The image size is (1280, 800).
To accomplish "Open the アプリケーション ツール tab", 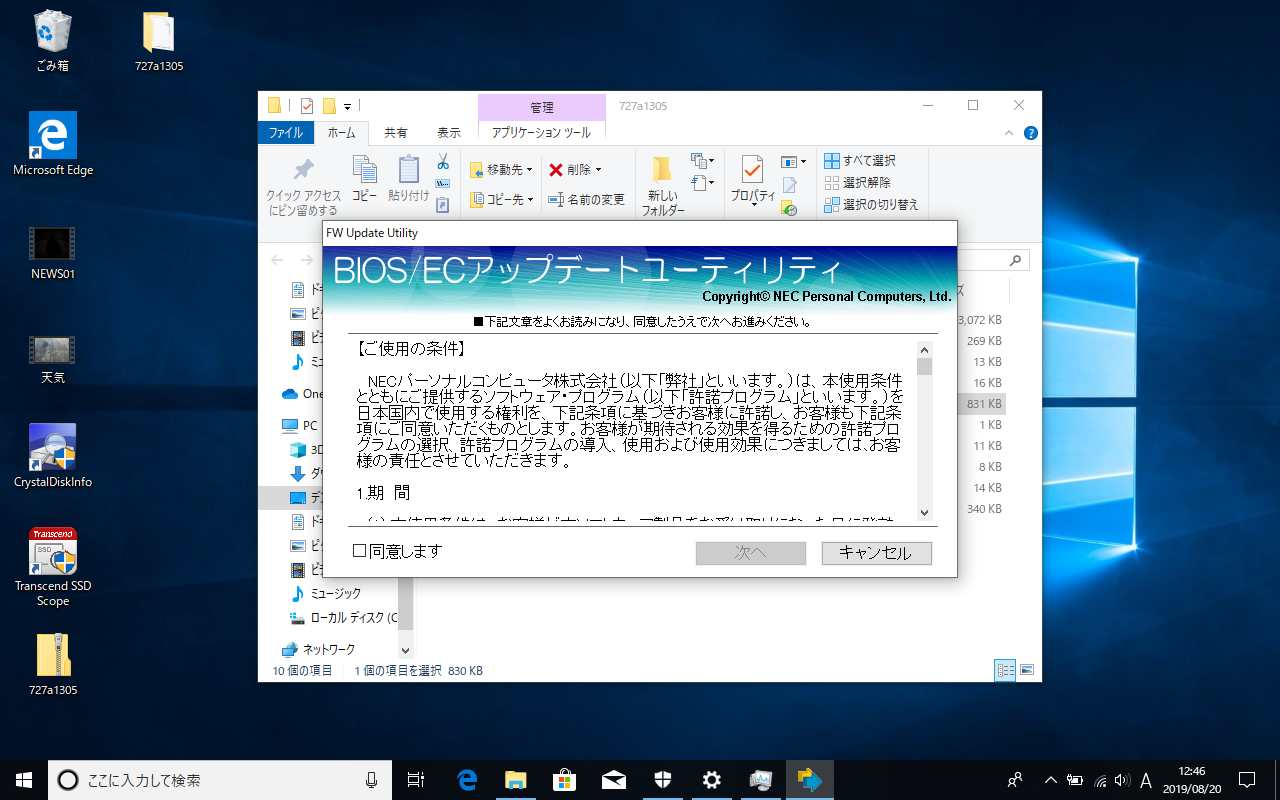I will coord(541,132).
